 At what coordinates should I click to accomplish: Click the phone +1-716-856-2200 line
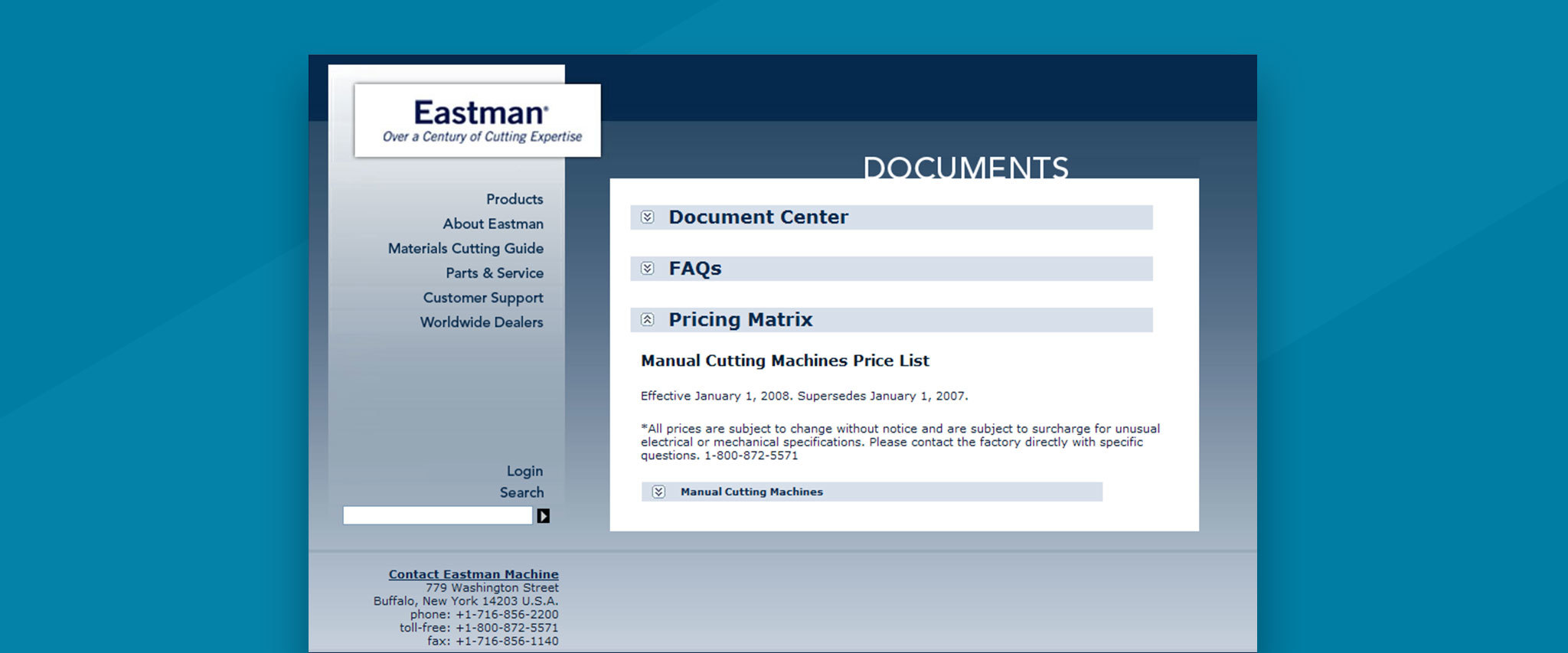[x=484, y=615]
